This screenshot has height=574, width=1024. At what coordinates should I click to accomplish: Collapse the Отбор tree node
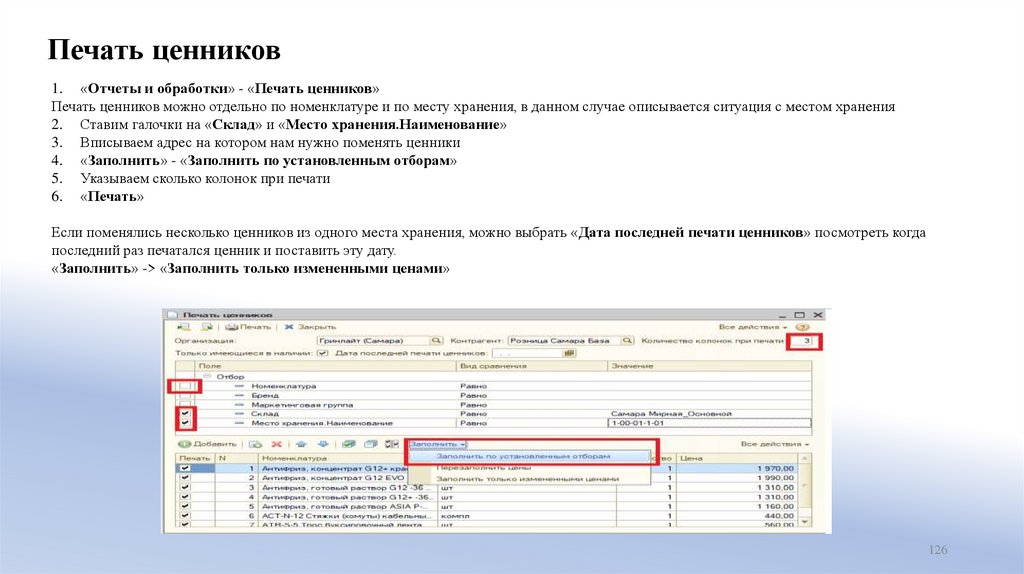click(x=207, y=377)
